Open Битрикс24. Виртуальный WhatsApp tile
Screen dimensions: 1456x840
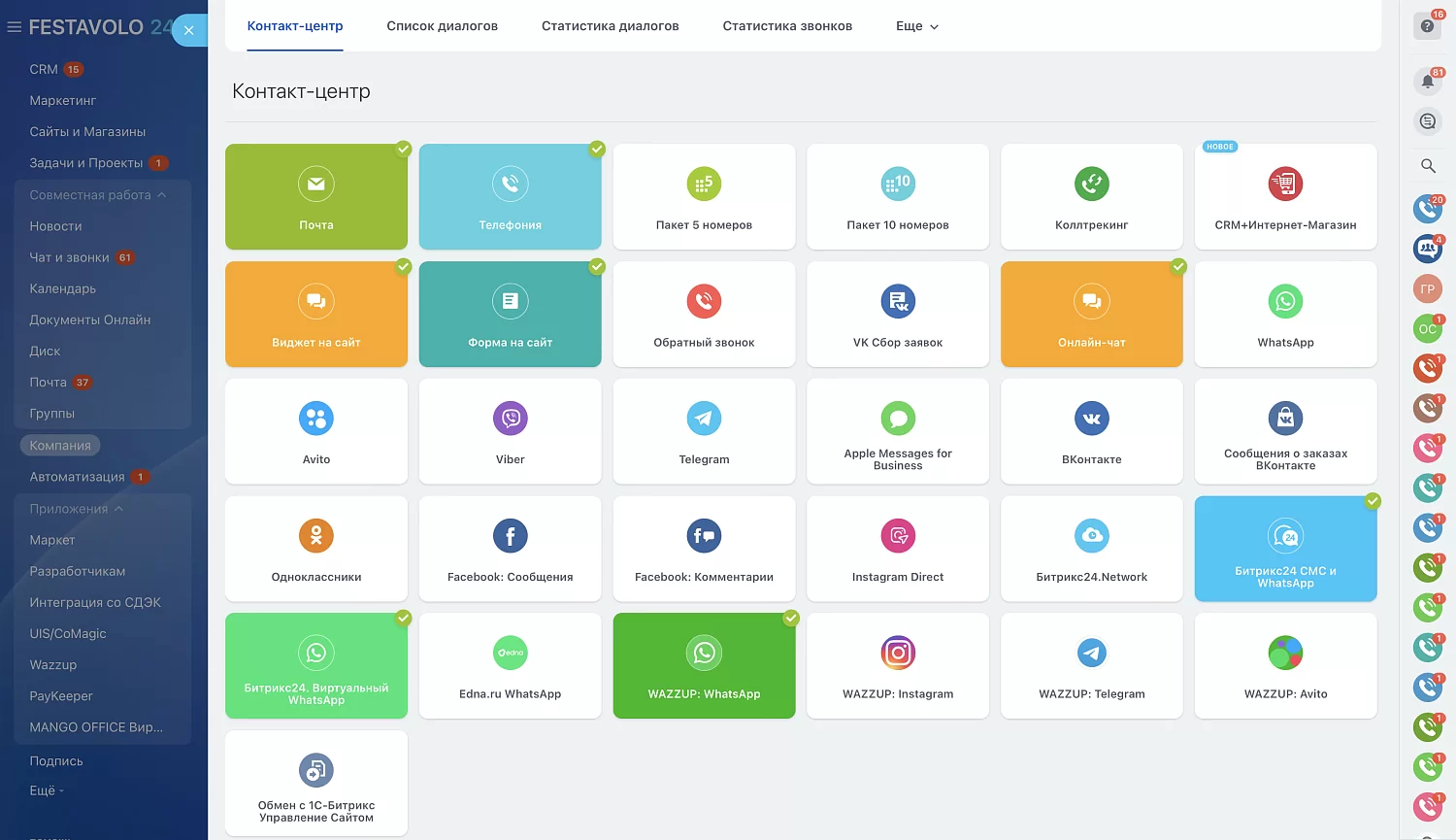pos(316,666)
